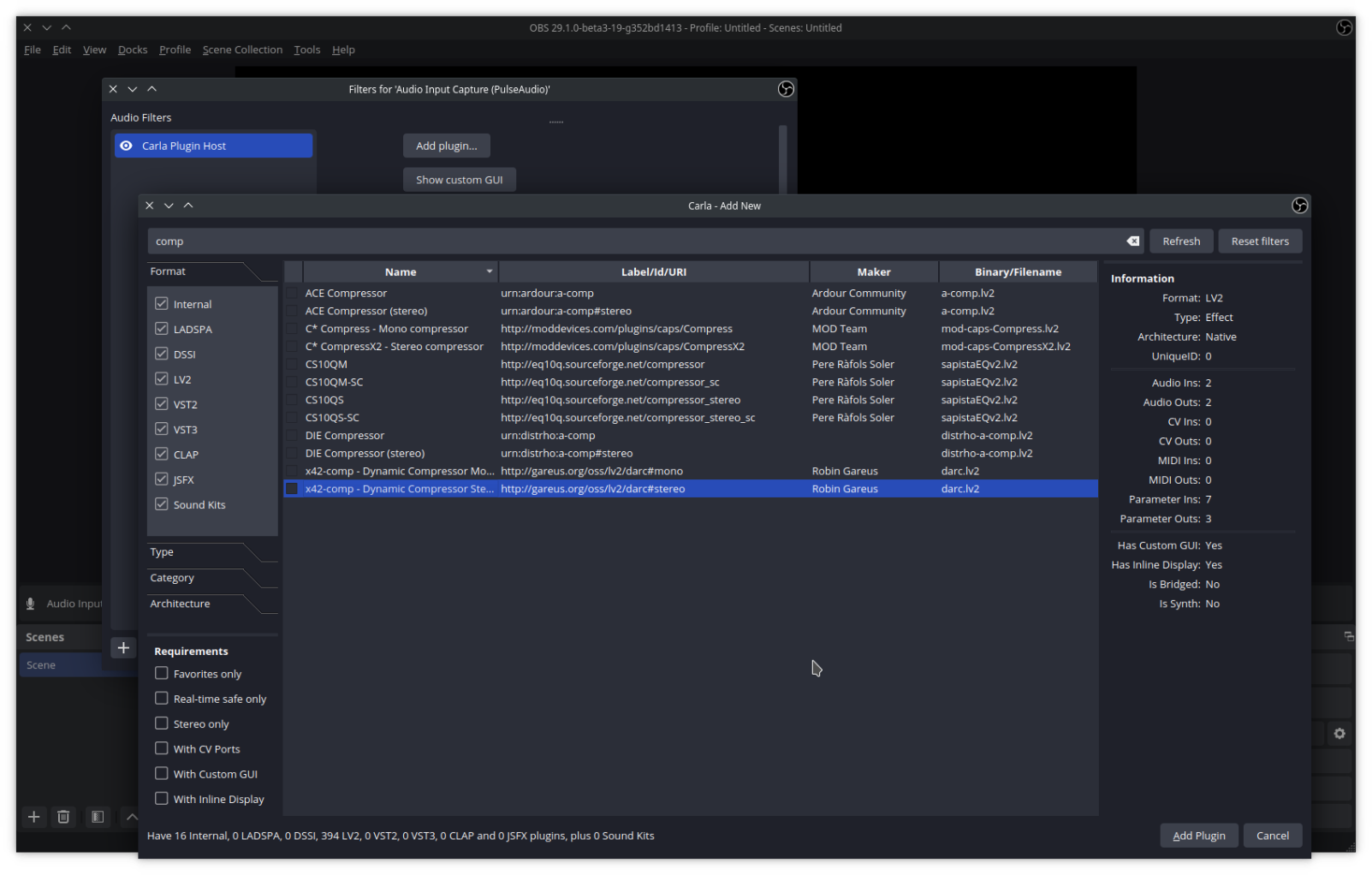Image resolution: width=1372 pixels, height=875 pixels.
Task: Uncheck the CLAP format checkbox
Action: (161, 454)
